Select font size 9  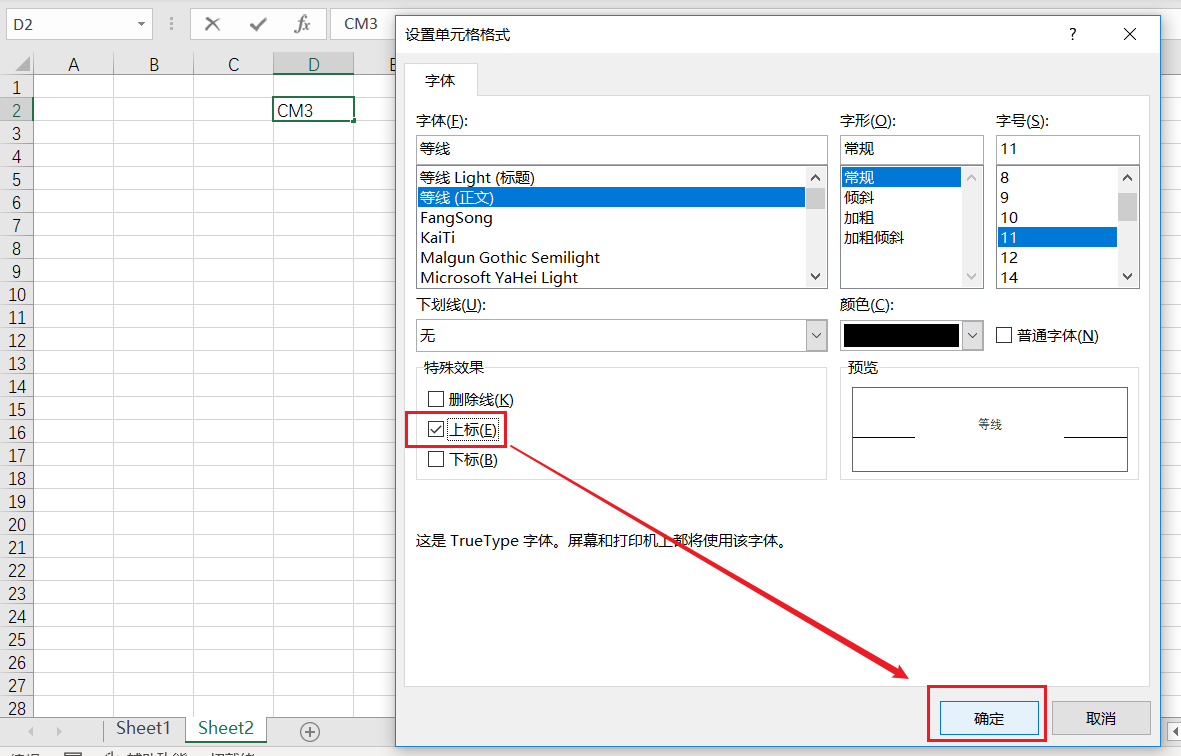click(1057, 197)
